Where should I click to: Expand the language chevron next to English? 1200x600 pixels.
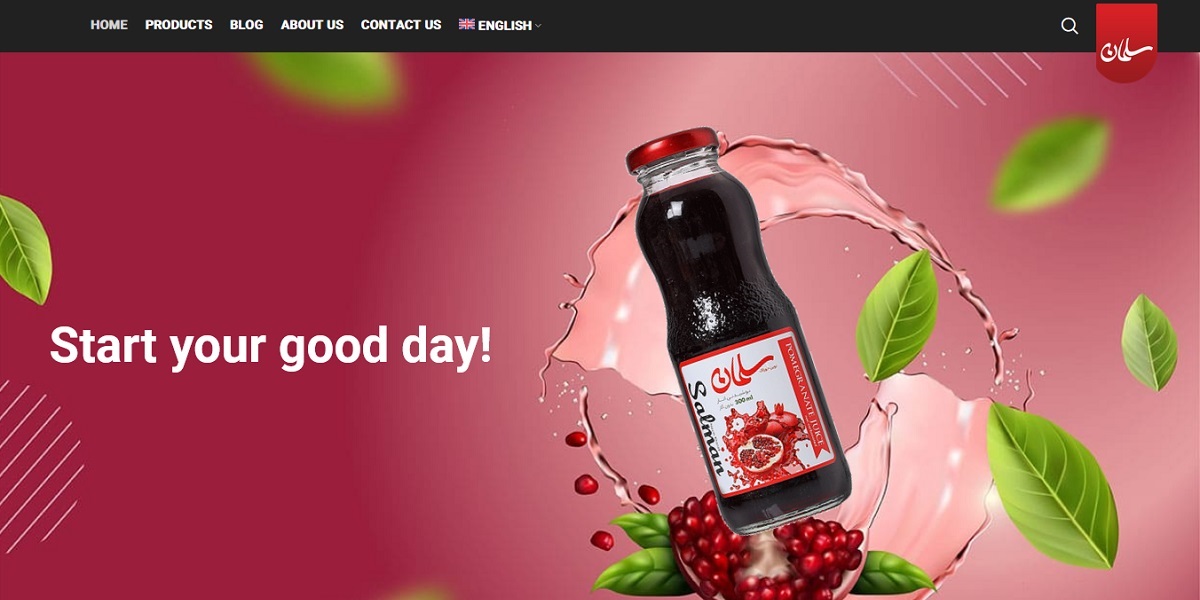point(538,26)
